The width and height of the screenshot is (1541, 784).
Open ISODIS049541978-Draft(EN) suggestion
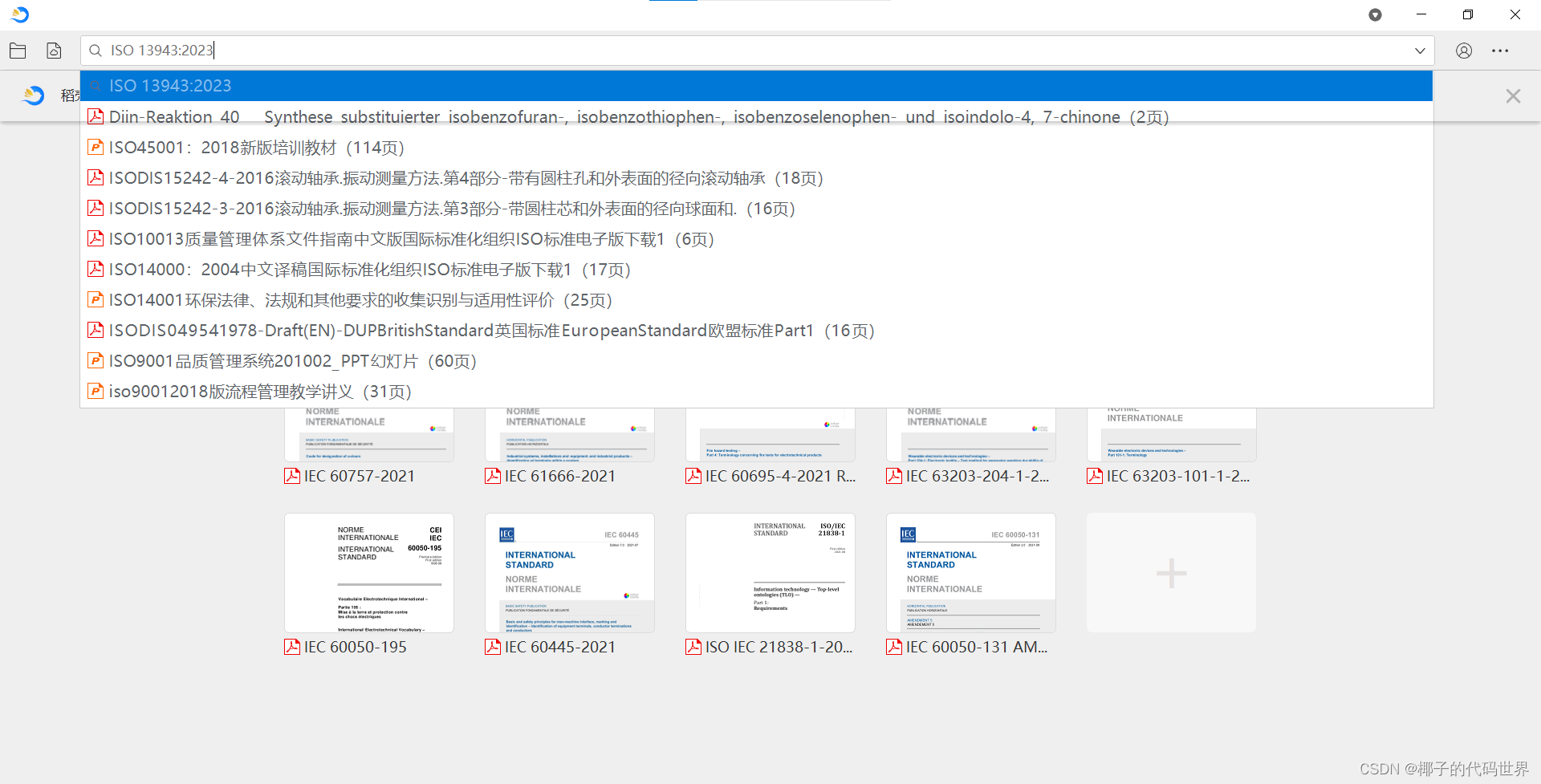click(x=757, y=331)
